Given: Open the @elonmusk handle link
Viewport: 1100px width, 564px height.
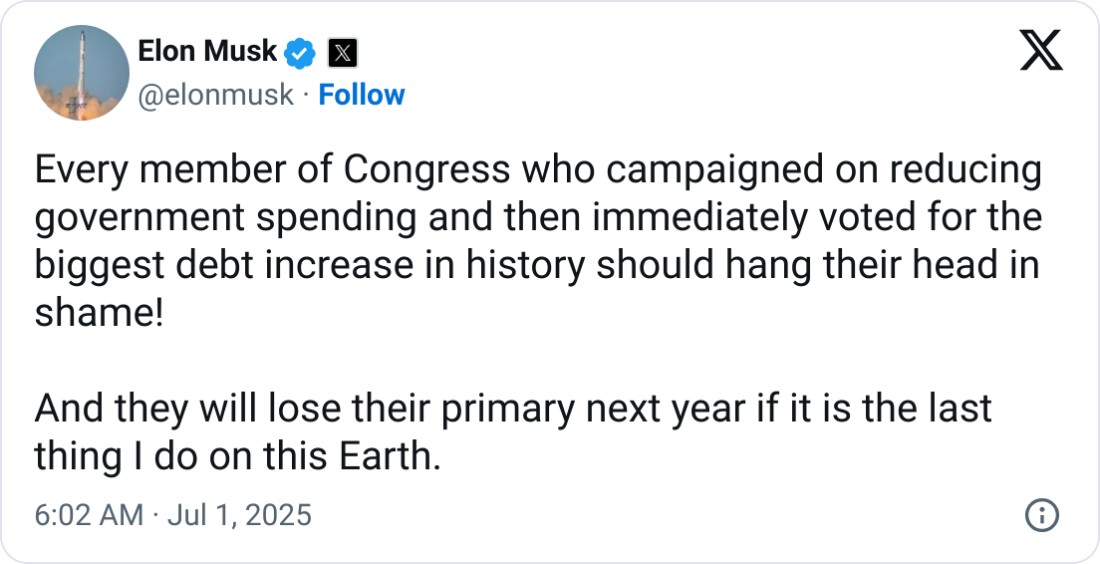Looking at the screenshot, I should [x=214, y=95].
